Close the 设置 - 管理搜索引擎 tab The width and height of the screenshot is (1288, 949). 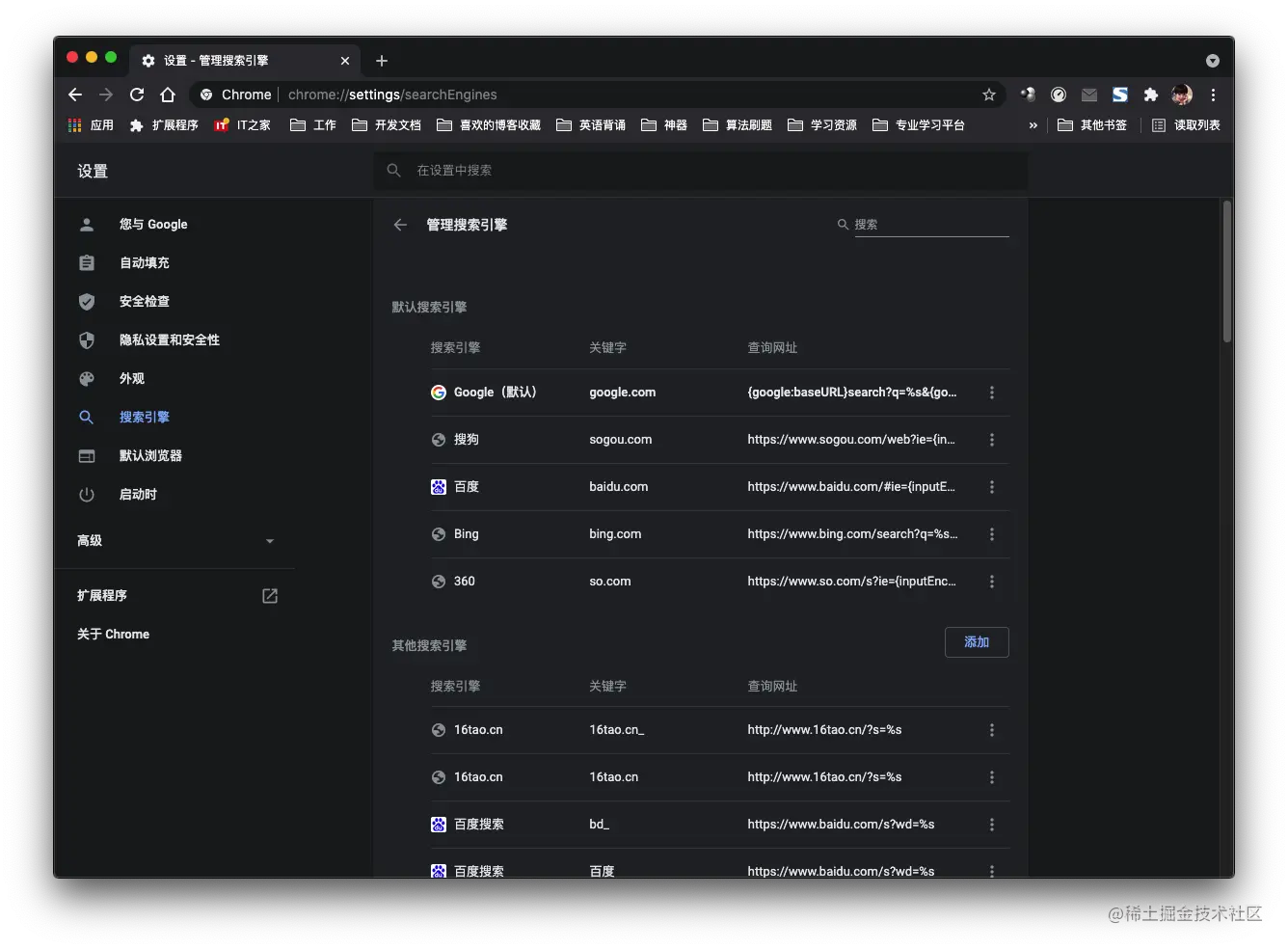point(345,61)
